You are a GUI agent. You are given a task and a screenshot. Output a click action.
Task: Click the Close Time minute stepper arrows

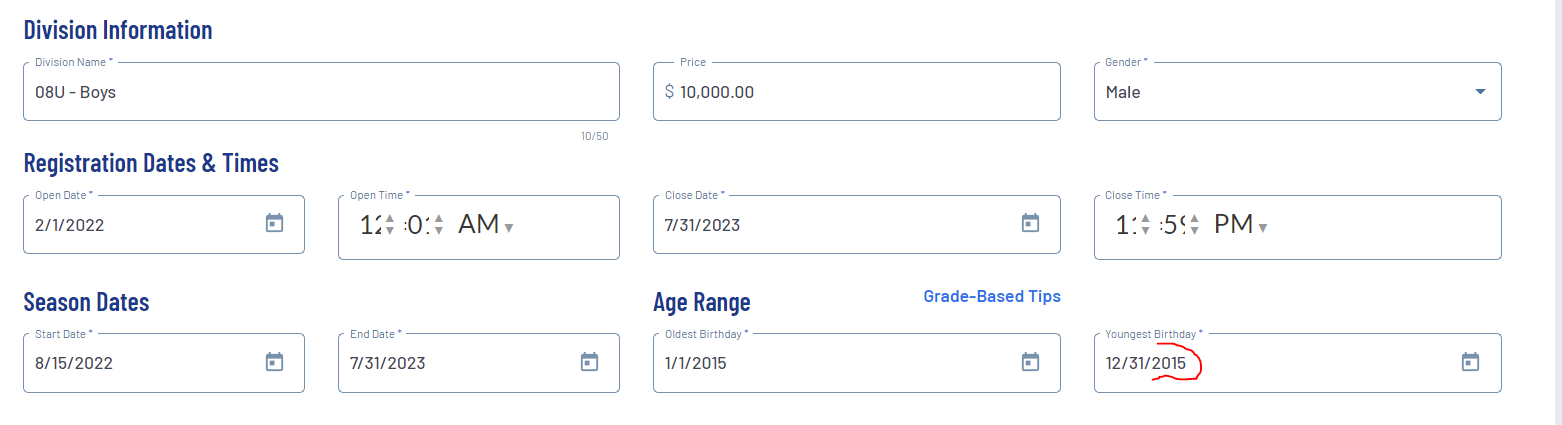[x=1194, y=225]
